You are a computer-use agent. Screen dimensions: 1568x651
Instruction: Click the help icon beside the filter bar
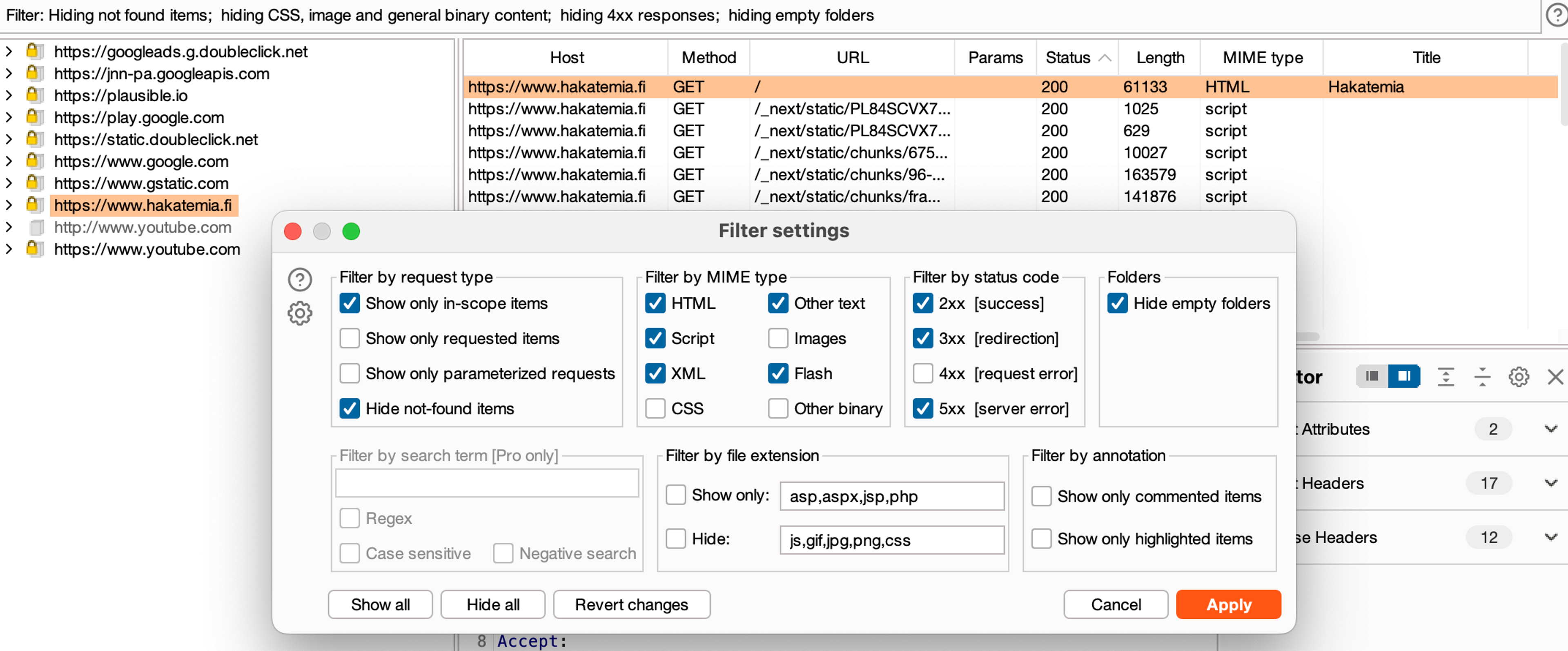[1557, 15]
